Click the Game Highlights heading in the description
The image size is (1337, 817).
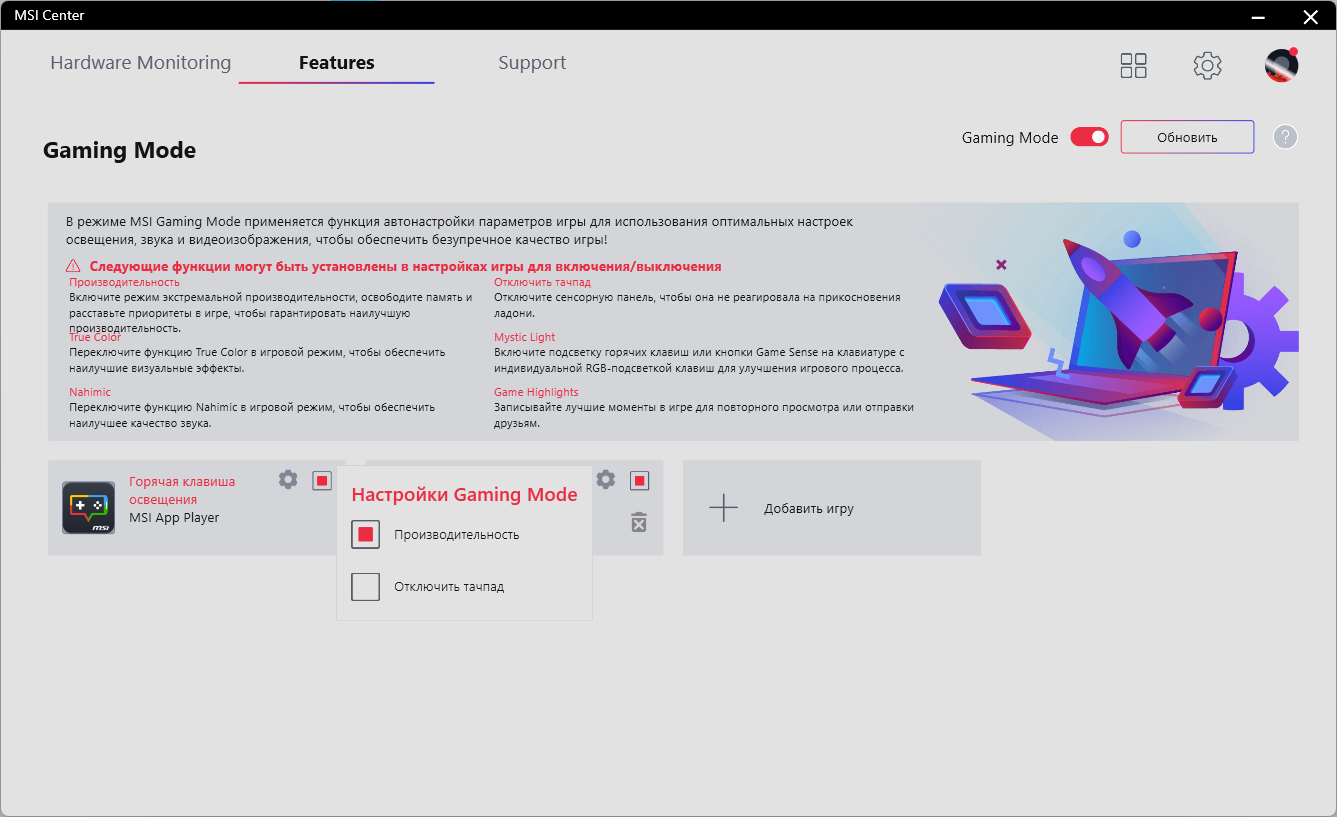[536, 392]
